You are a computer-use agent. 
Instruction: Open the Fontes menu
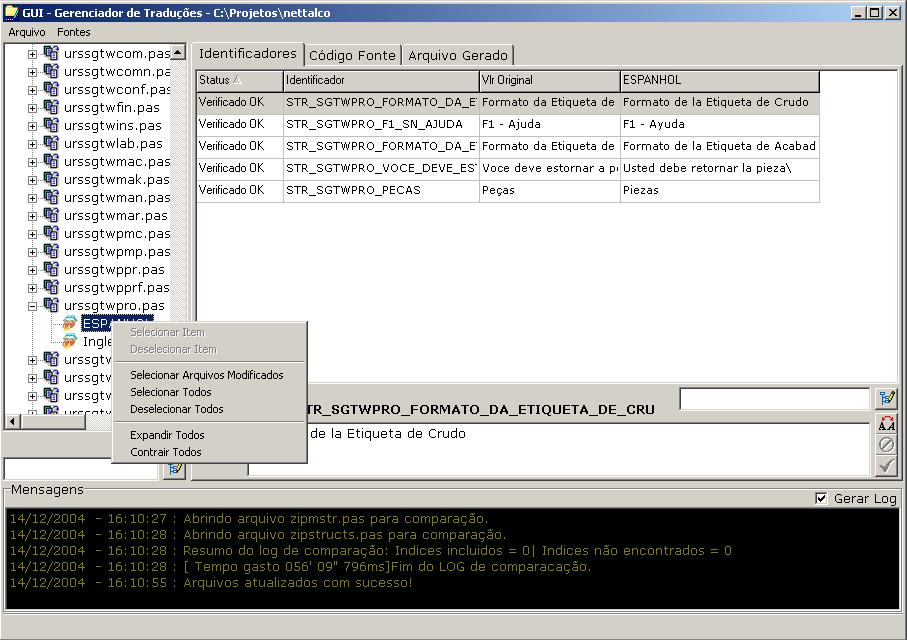tap(73, 32)
